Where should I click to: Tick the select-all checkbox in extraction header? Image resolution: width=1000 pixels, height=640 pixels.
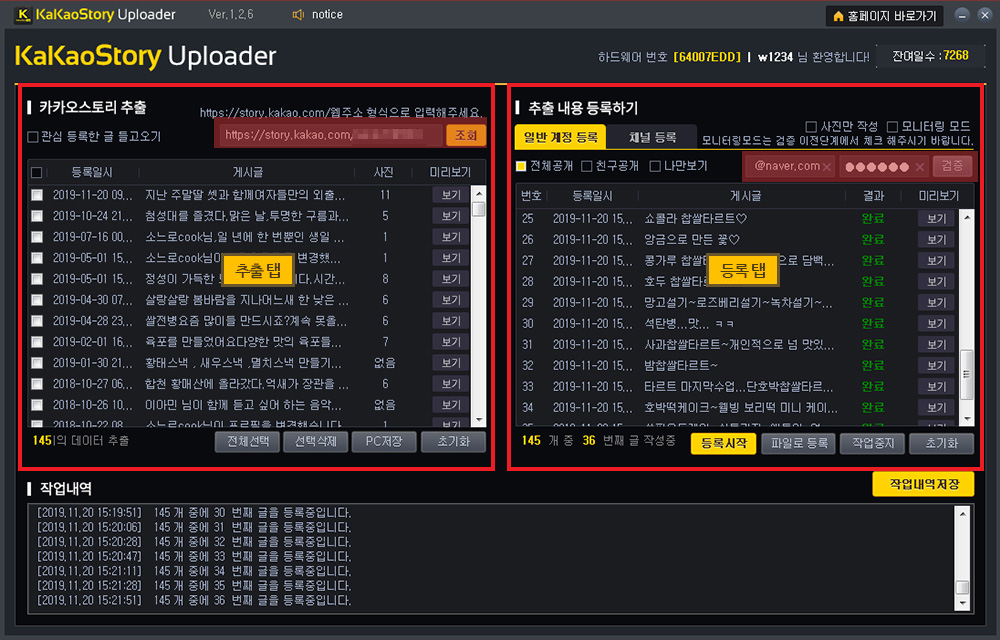pos(37,172)
